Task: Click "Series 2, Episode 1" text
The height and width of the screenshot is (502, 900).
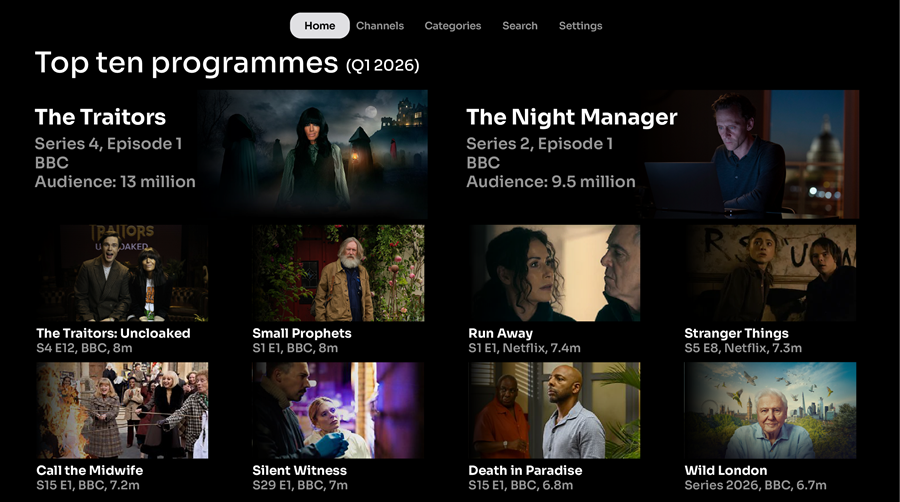Action: pyautogui.click(x=540, y=143)
